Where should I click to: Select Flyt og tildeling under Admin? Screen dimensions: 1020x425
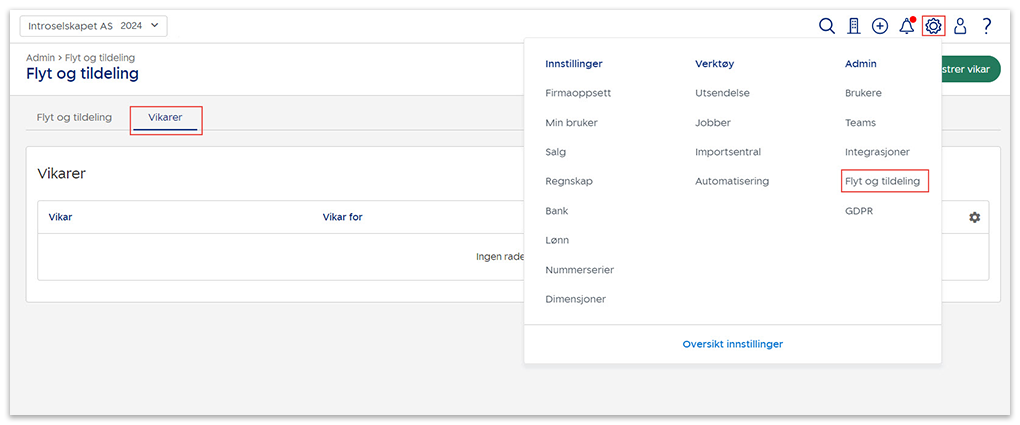pyautogui.click(x=882, y=181)
